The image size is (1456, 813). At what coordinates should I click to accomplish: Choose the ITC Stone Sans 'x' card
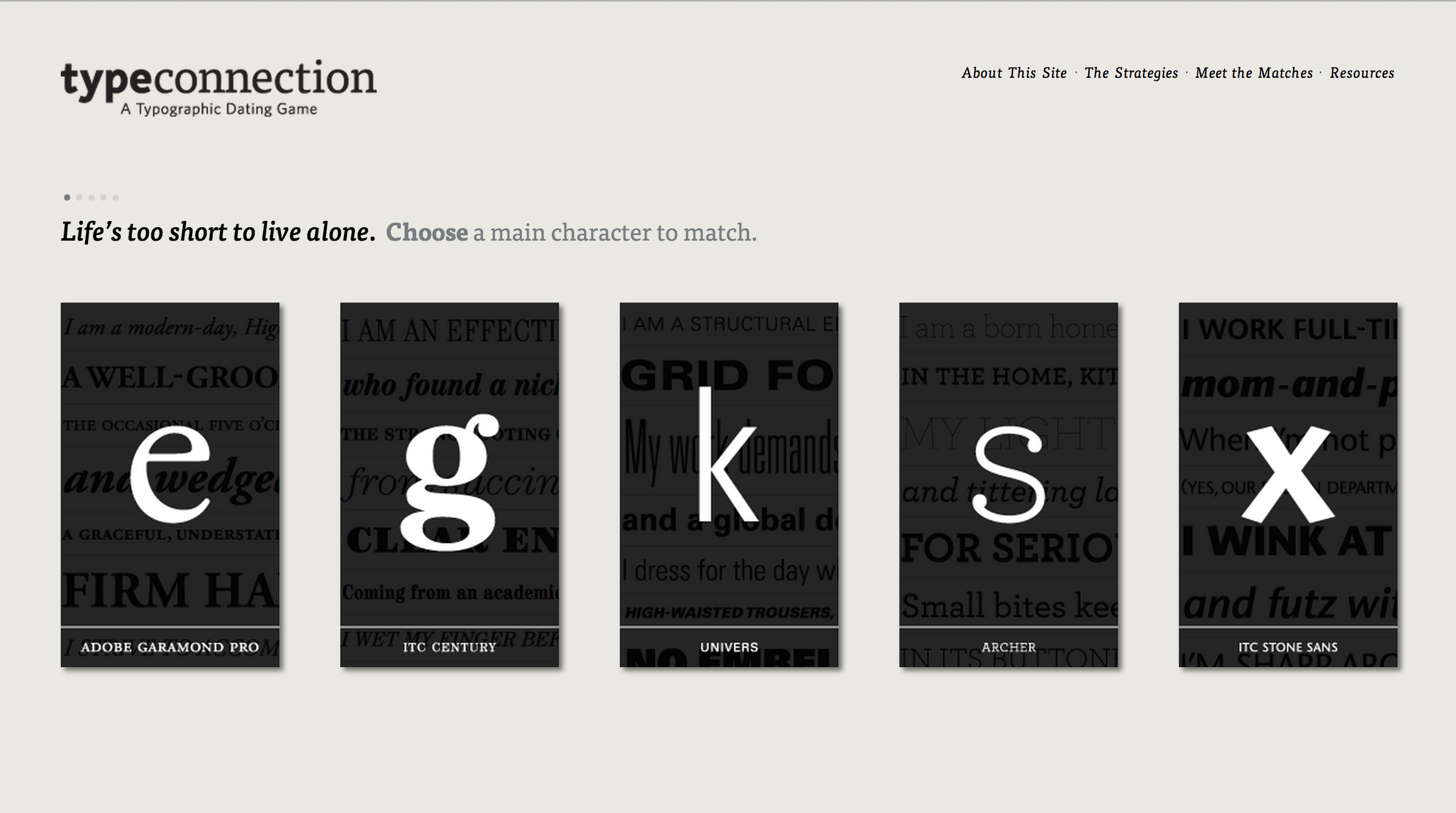click(x=1288, y=484)
